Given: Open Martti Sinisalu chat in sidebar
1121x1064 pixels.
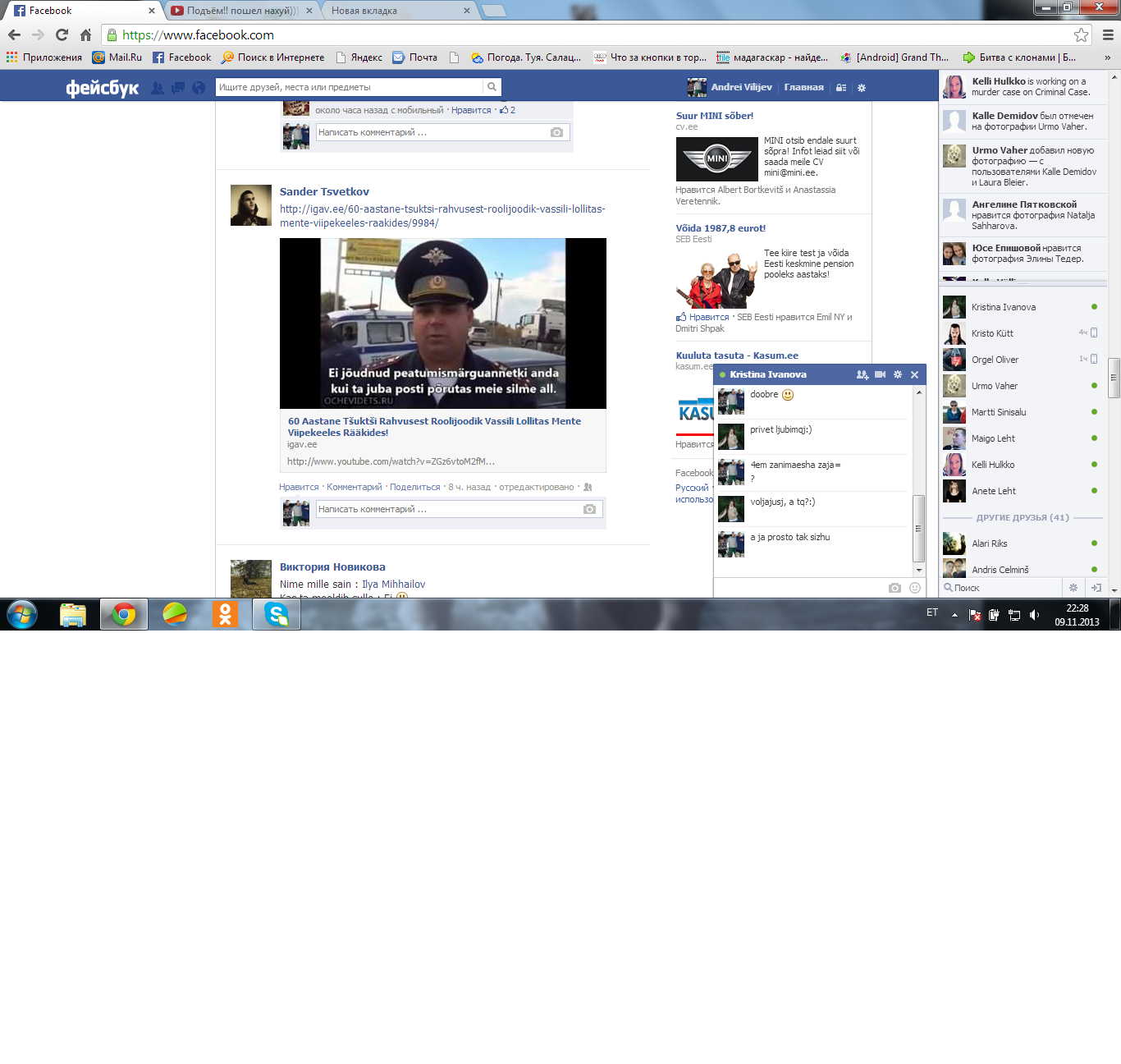Looking at the screenshot, I should pyautogui.click(x=1022, y=412).
